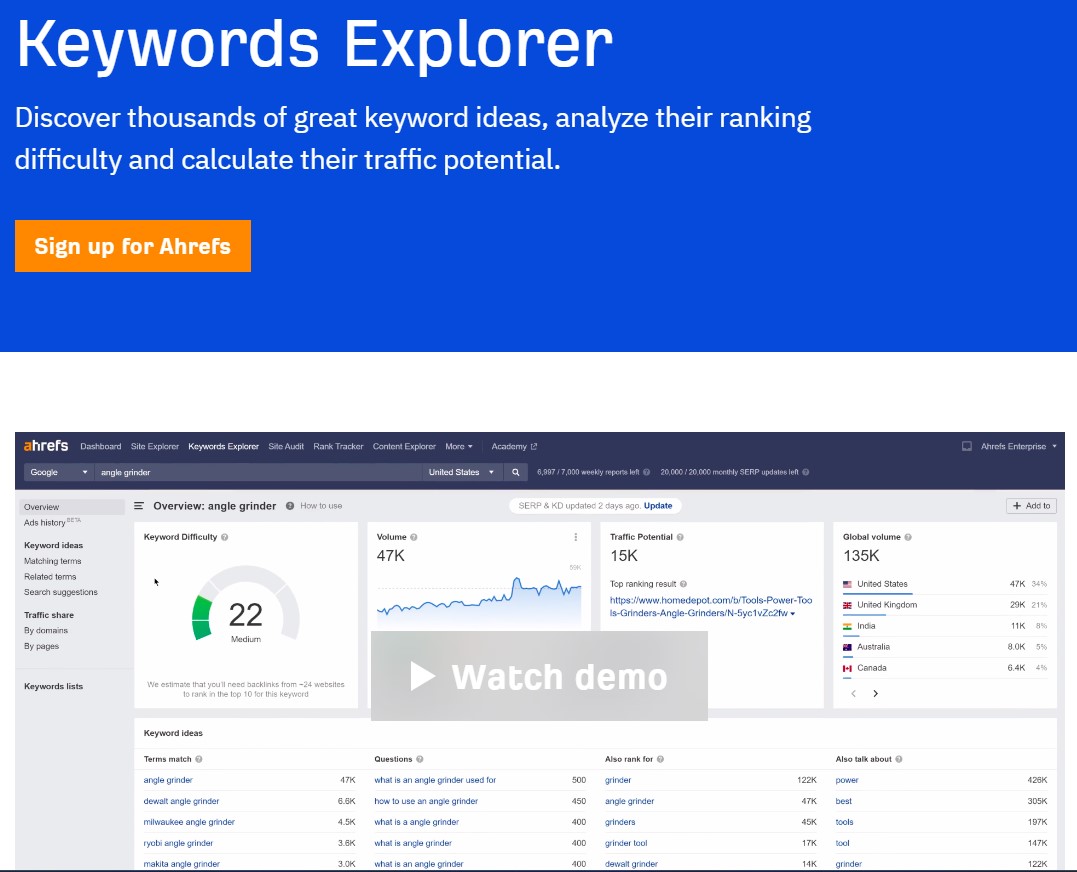Click the Global volume help icon

908,537
